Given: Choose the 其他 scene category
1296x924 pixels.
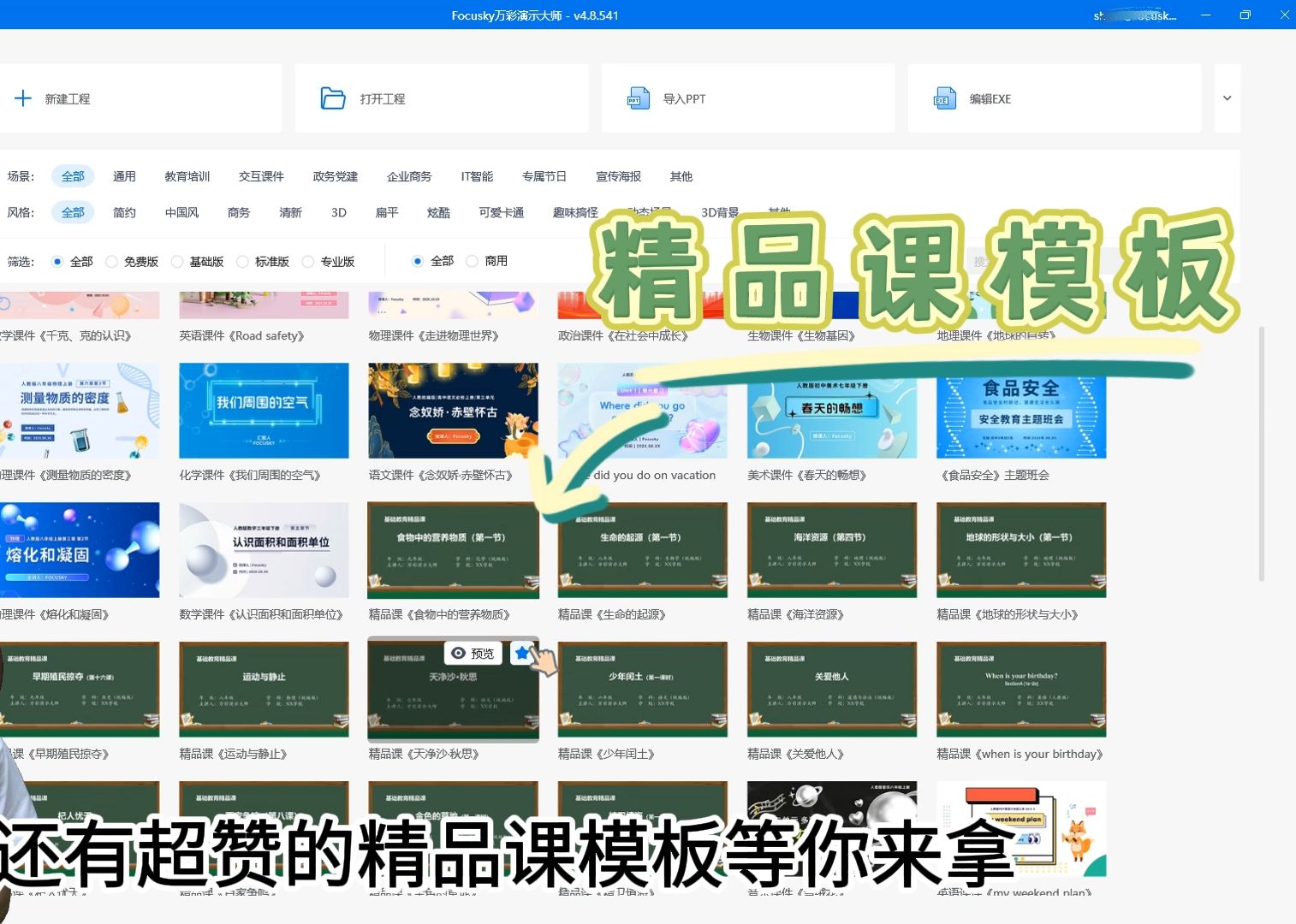Looking at the screenshot, I should [681, 176].
